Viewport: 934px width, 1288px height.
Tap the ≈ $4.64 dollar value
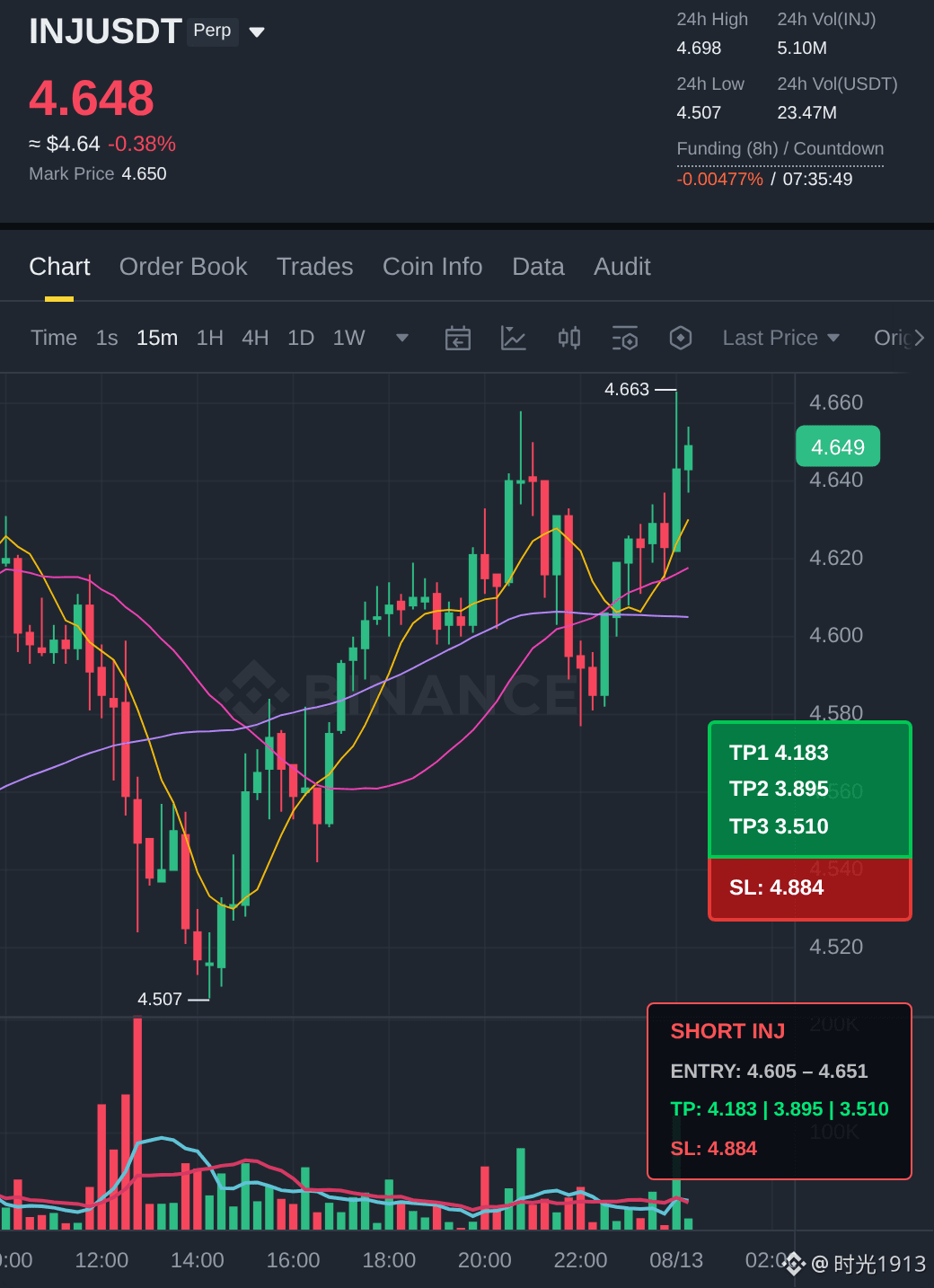[65, 144]
